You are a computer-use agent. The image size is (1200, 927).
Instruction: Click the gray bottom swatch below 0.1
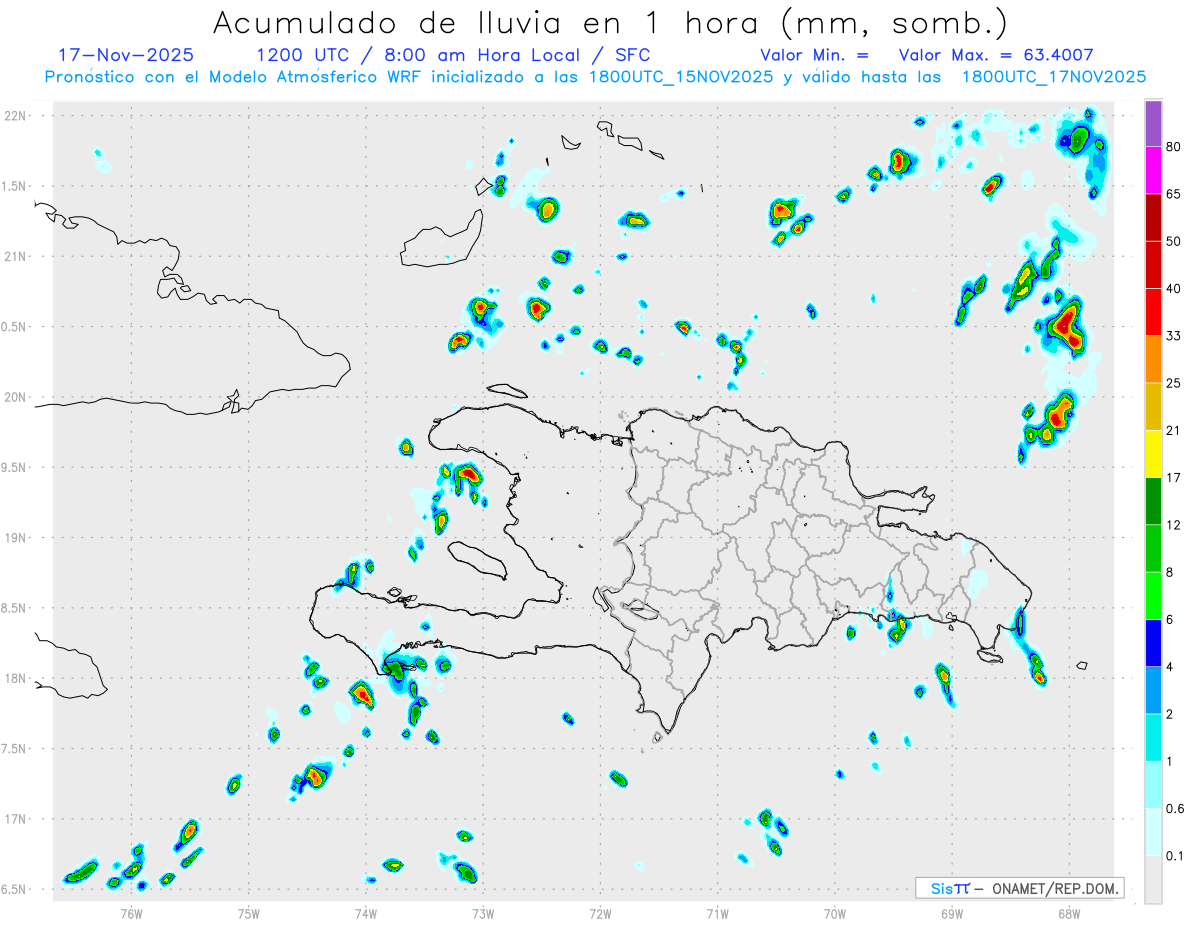tap(1153, 879)
